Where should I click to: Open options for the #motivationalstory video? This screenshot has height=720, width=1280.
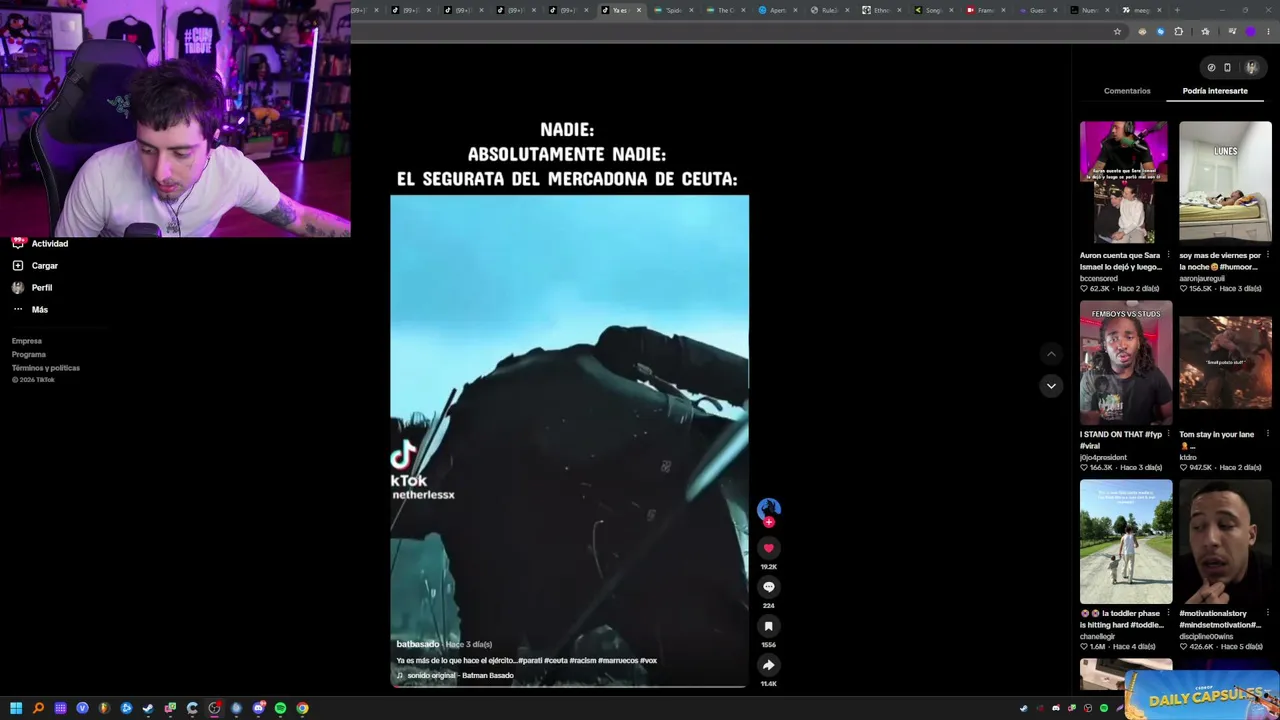pos(1267,613)
